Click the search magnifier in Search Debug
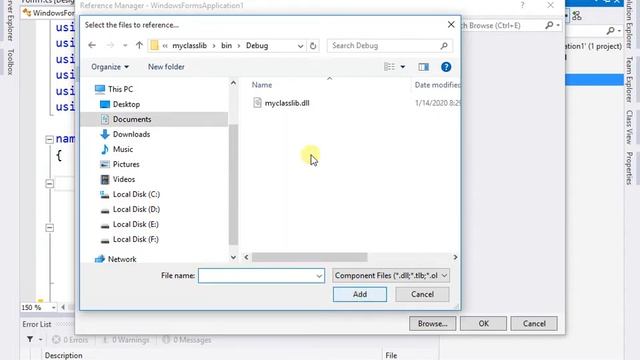This screenshot has width=640, height=360. [x=444, y=46]
